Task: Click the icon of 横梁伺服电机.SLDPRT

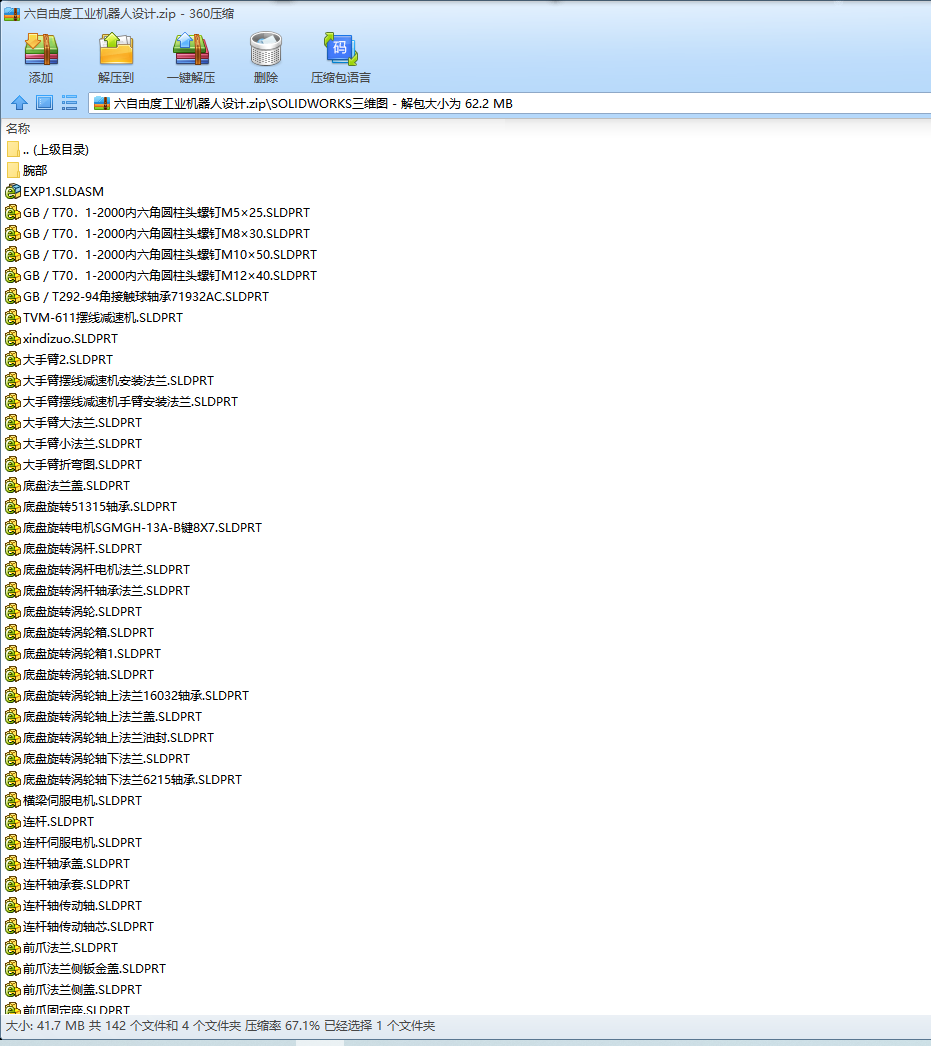Action: [x=13, y=801]
